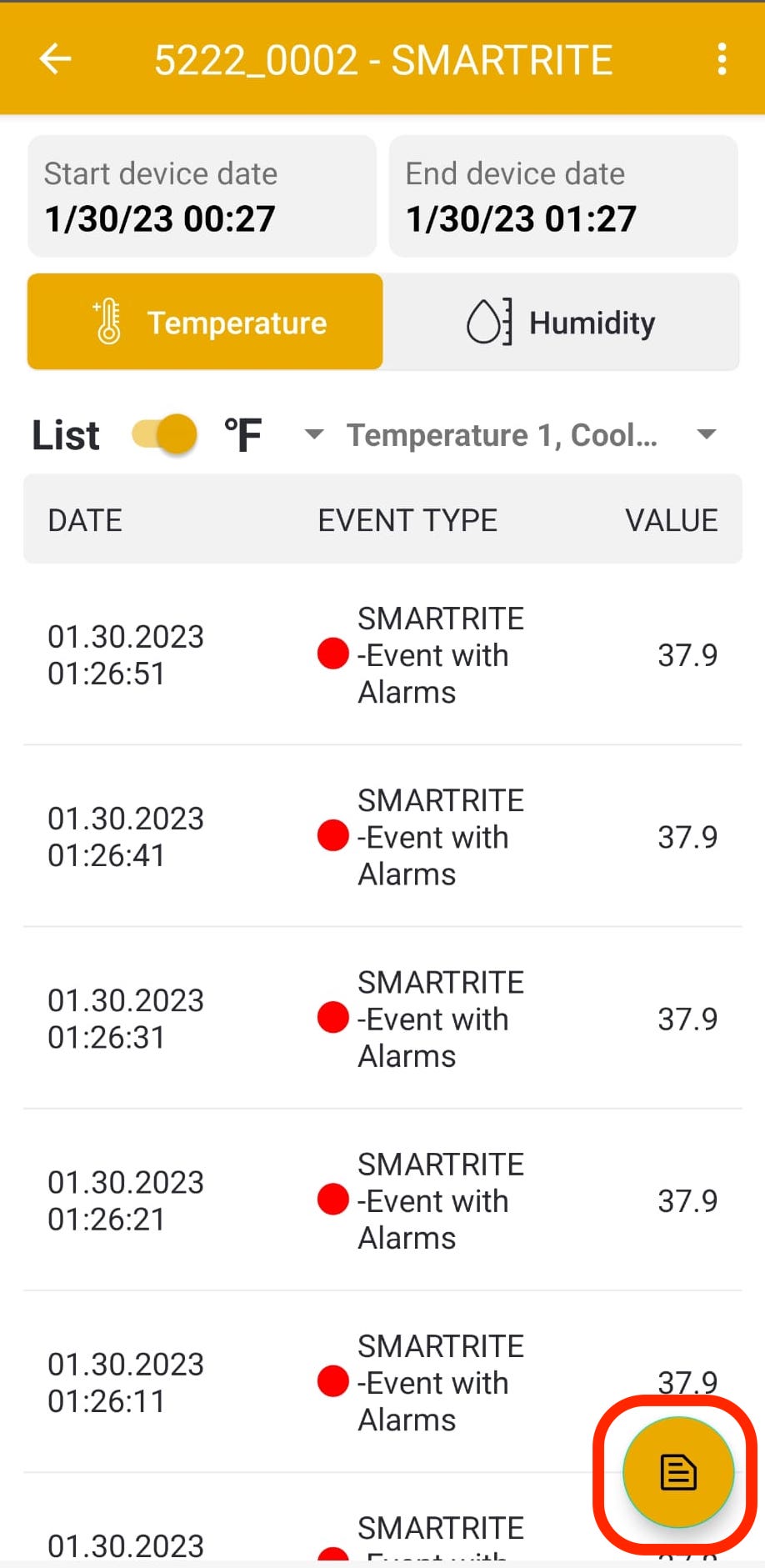Tap the back arrow in header
Viewport: 765px width, 1568px height.
point(56,59)
